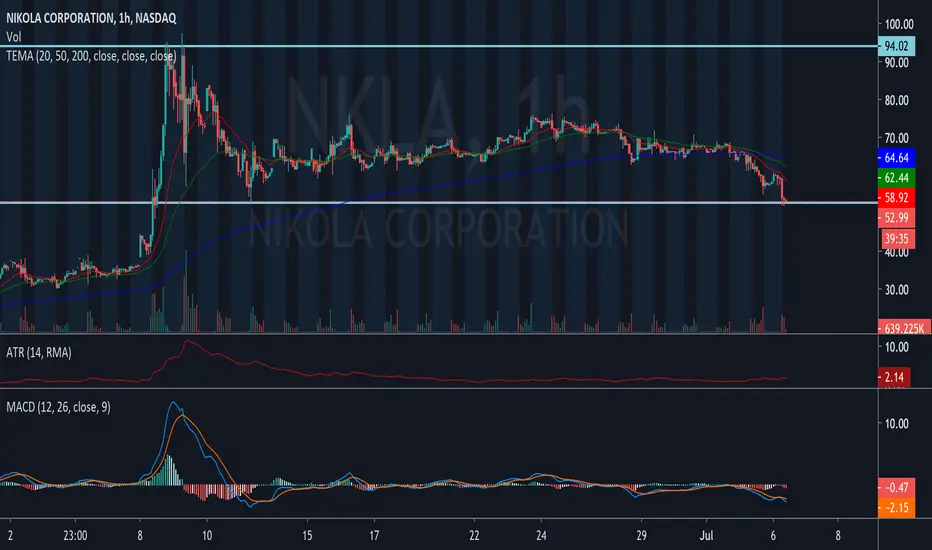
Task: Click the 24 date label on time axis
Action: coord(541,536)
